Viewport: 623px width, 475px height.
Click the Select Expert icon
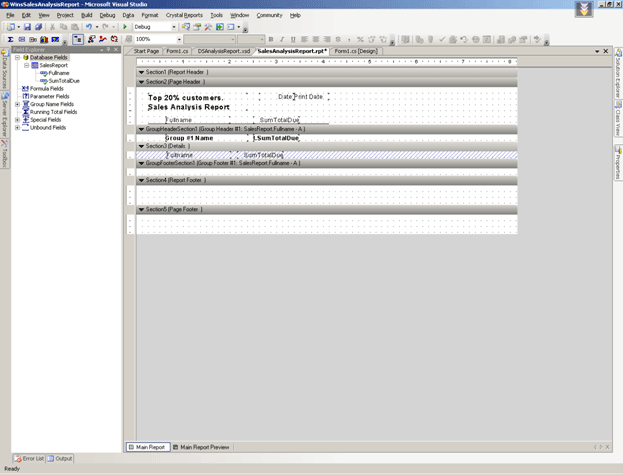point(92,39)
